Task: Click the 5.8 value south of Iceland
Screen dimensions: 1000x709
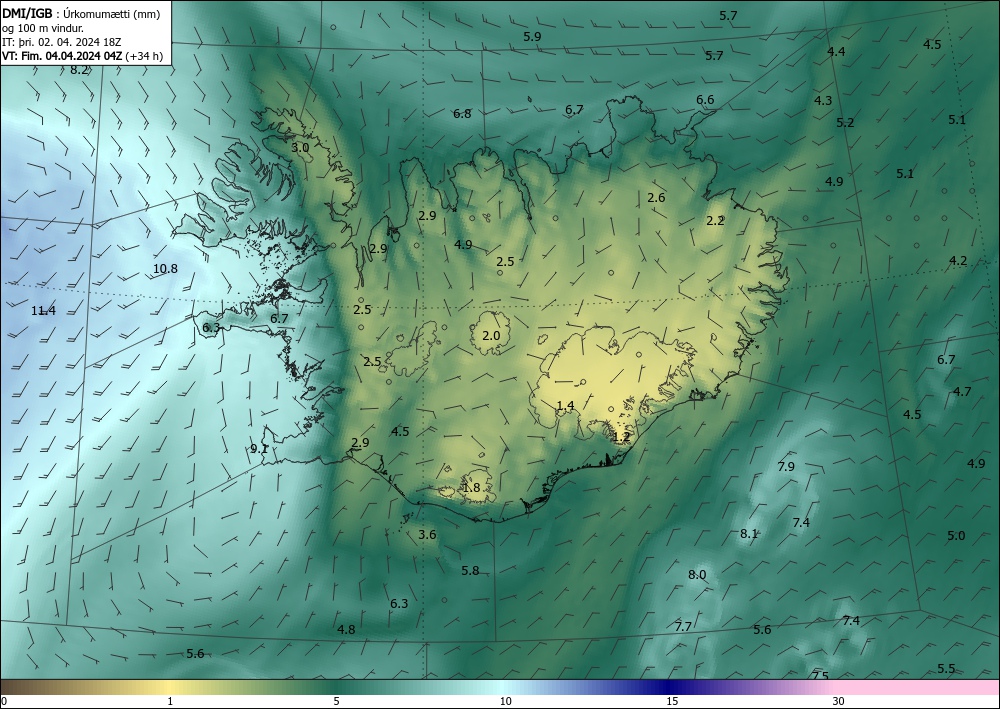Action: (x=470, y=571)
